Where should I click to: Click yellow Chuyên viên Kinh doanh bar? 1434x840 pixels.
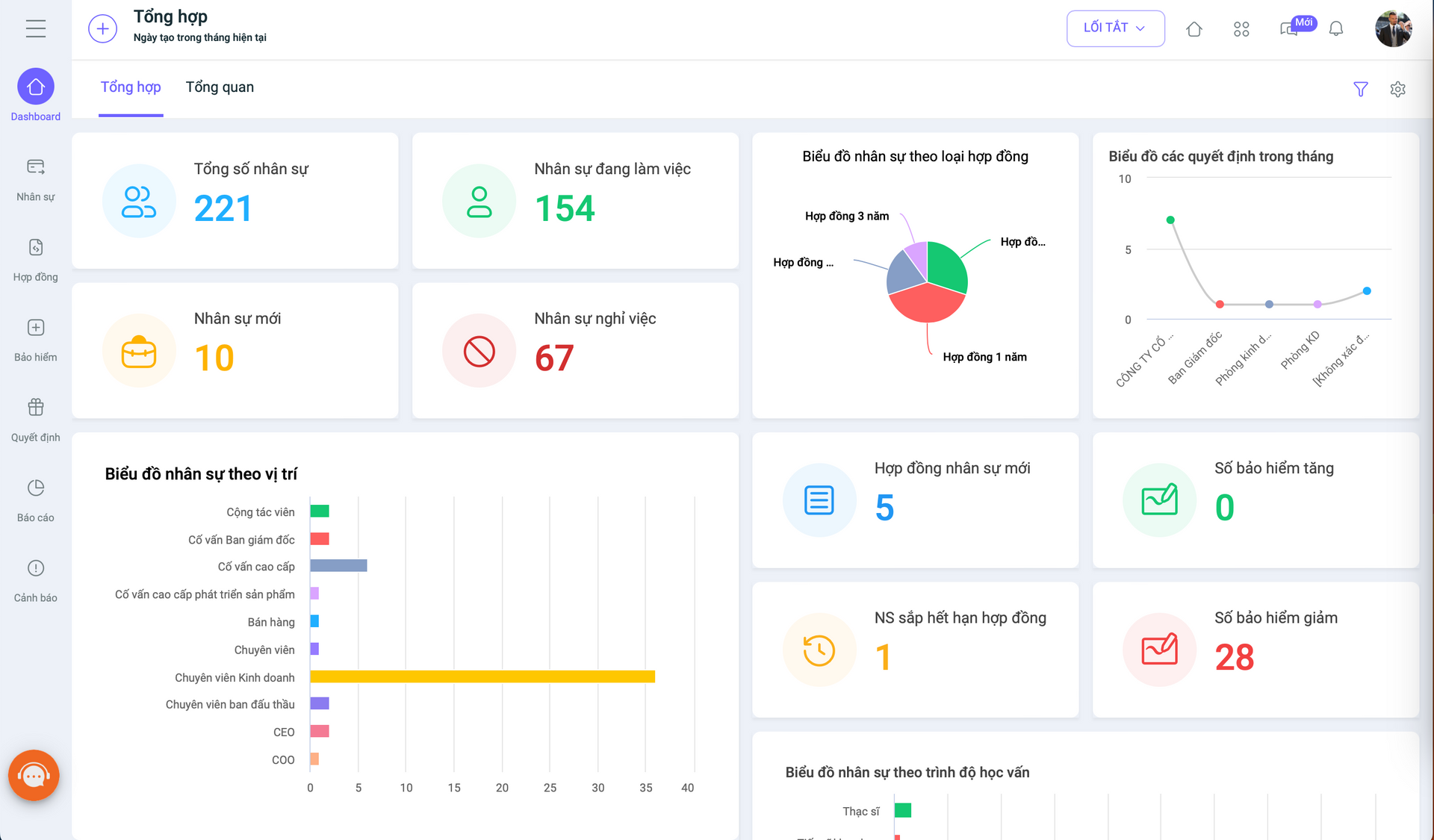point(482,676)
